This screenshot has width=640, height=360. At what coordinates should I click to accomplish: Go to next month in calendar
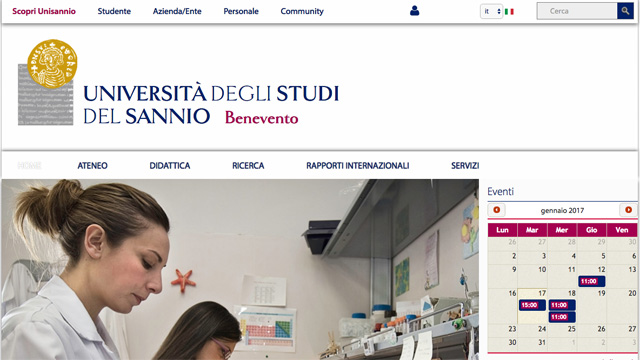point(628,210)
